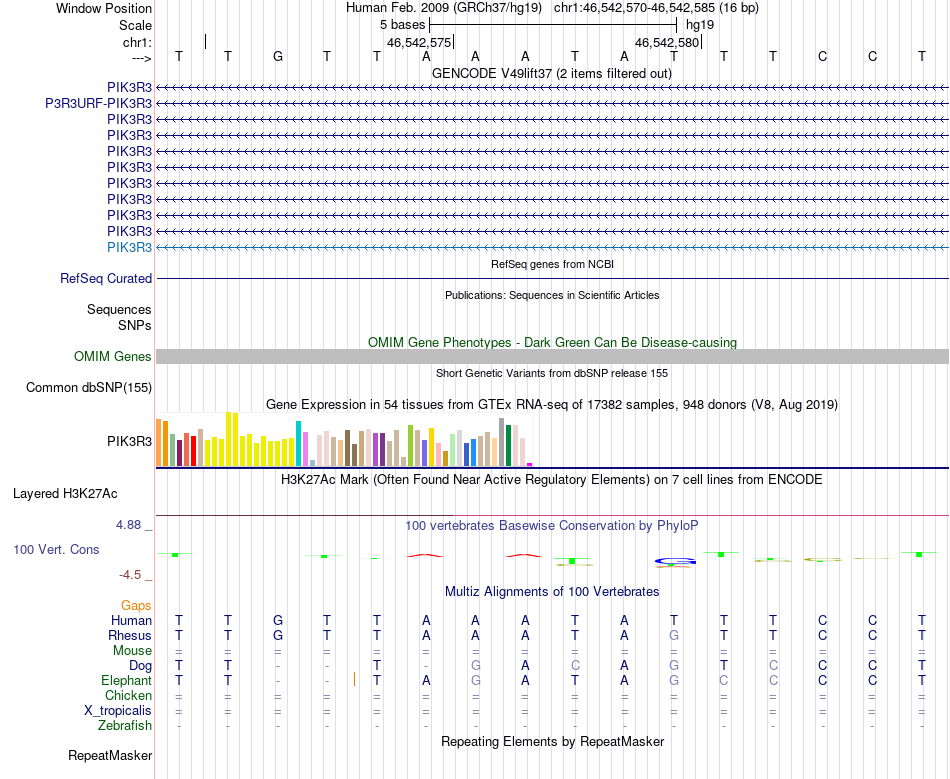Select the X_tropicalis alignment row label
This screenshot has width=950, height=779.
(x=118, y=711)
